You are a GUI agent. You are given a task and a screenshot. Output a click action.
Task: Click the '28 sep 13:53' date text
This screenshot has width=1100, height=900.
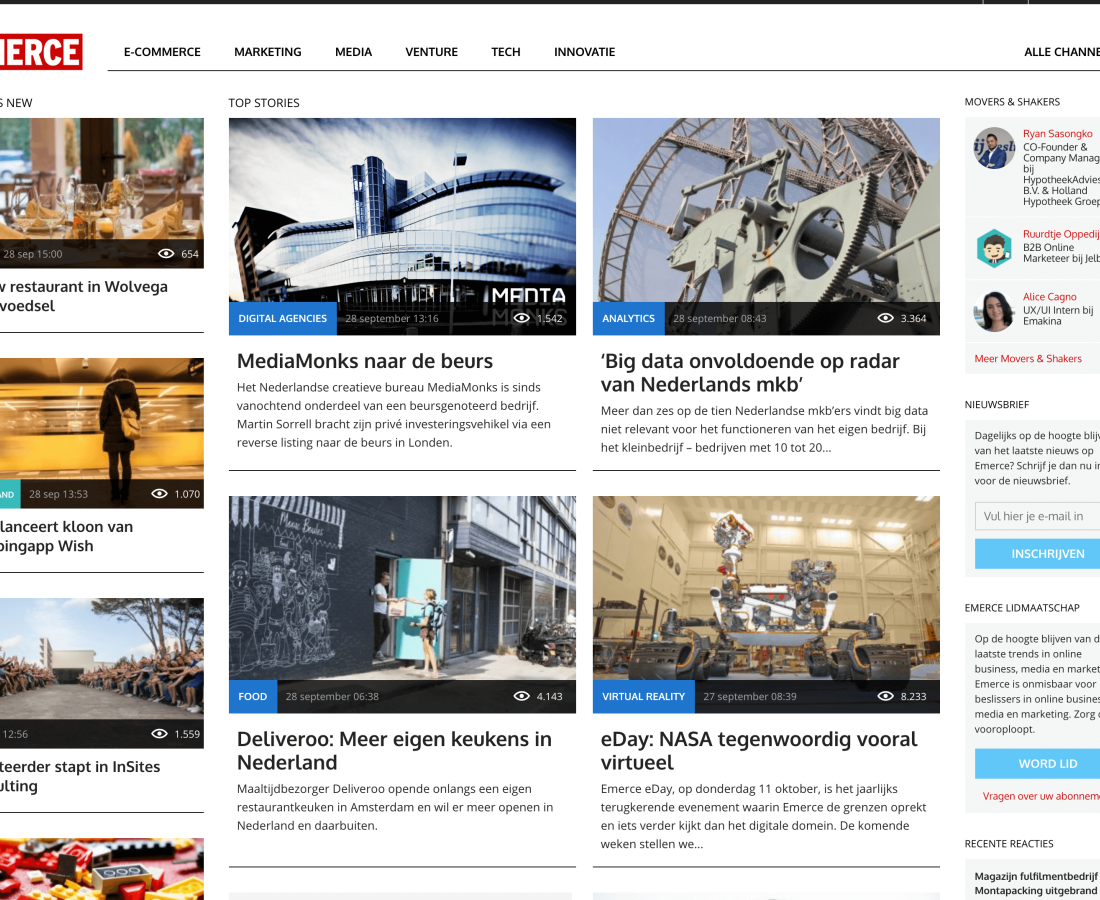58,494
